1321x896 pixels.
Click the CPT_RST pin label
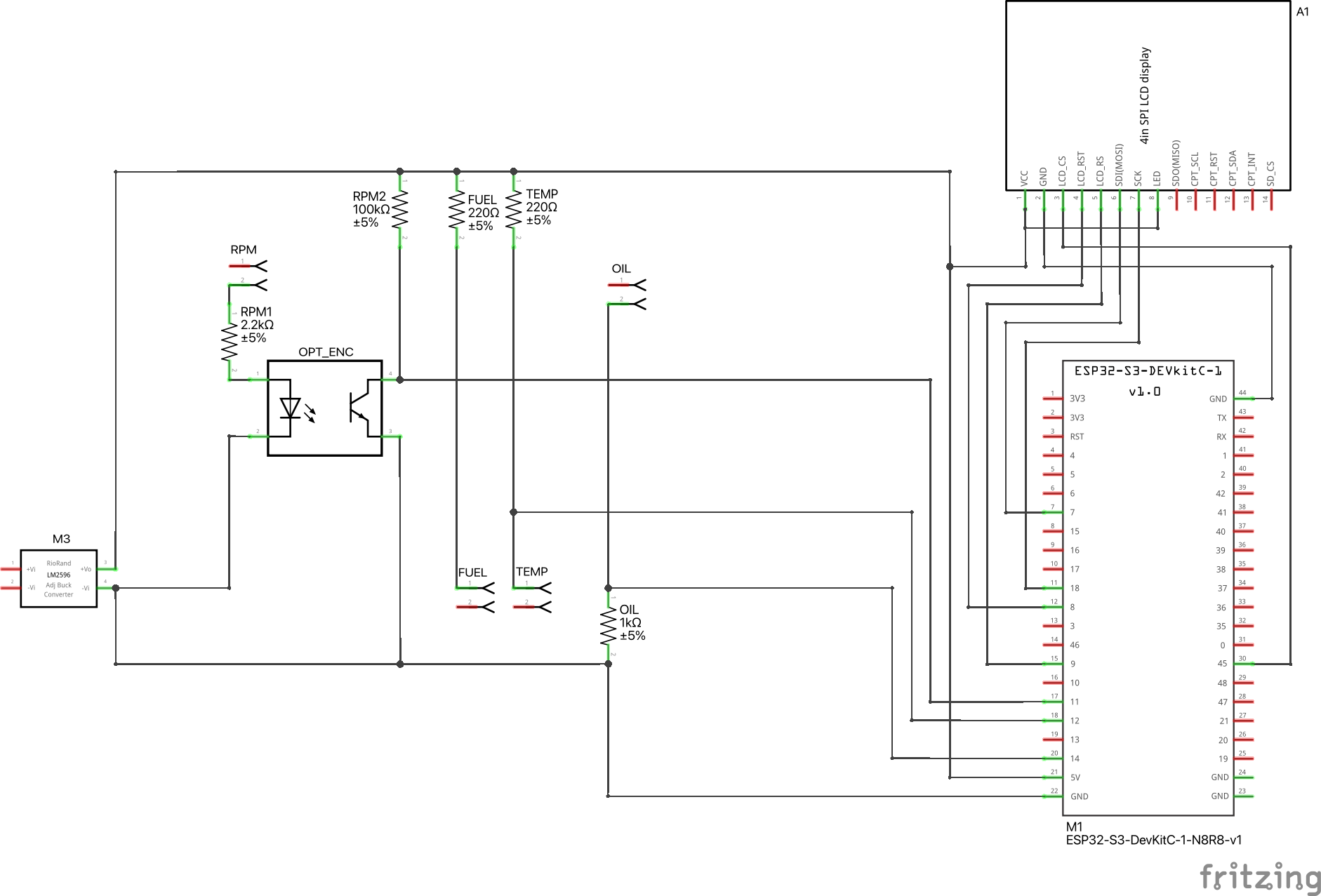point(1214,169)
